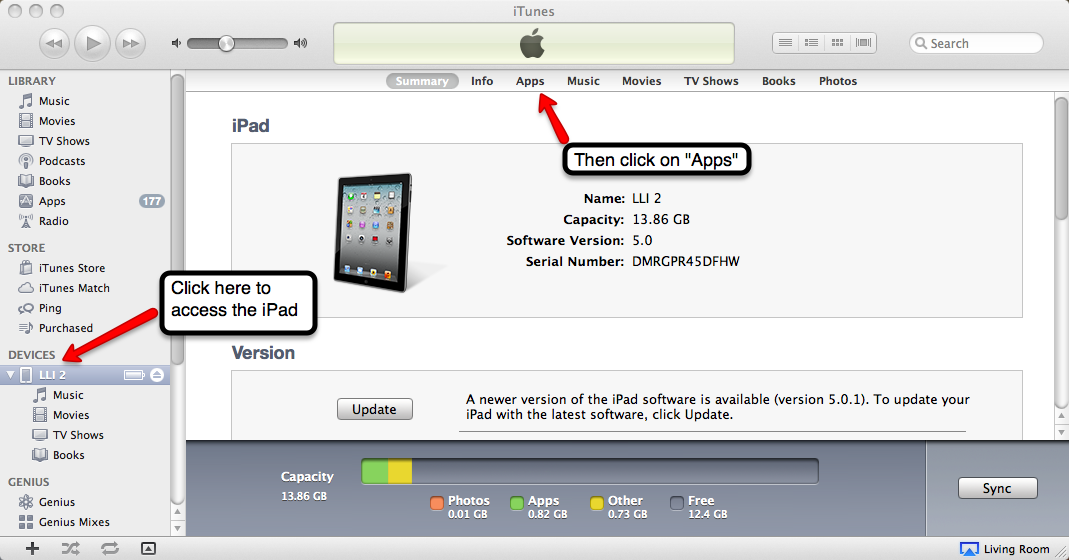Toggle shuffle in bottom bar

coord(70,548)
